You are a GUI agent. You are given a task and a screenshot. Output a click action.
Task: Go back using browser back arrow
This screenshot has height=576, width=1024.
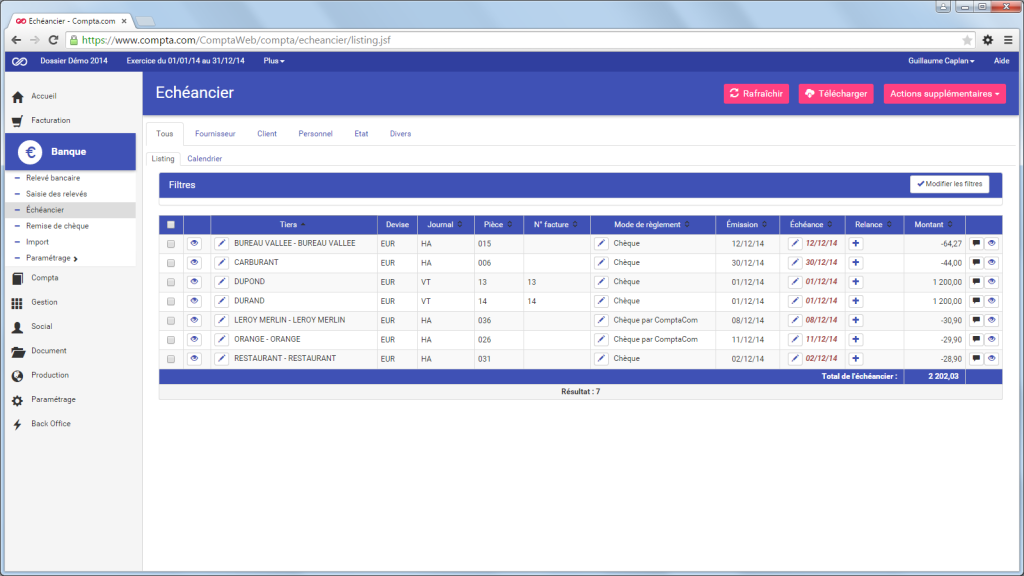(16, 40)
